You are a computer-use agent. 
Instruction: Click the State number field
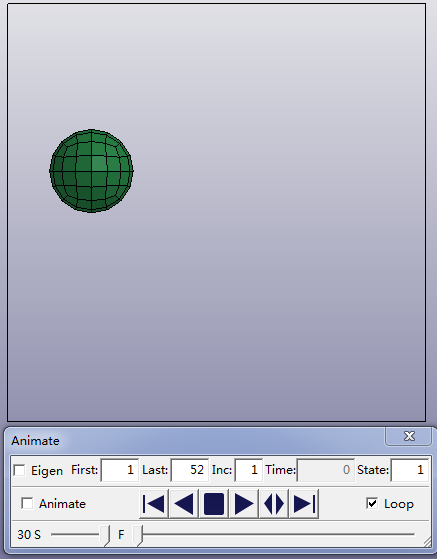point(410,470)
